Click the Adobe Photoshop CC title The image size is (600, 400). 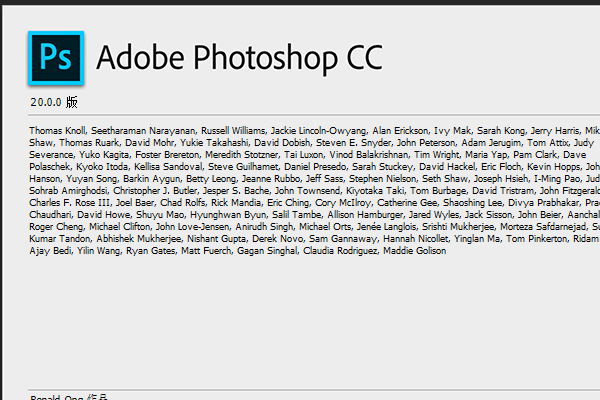tap(240, 58)
